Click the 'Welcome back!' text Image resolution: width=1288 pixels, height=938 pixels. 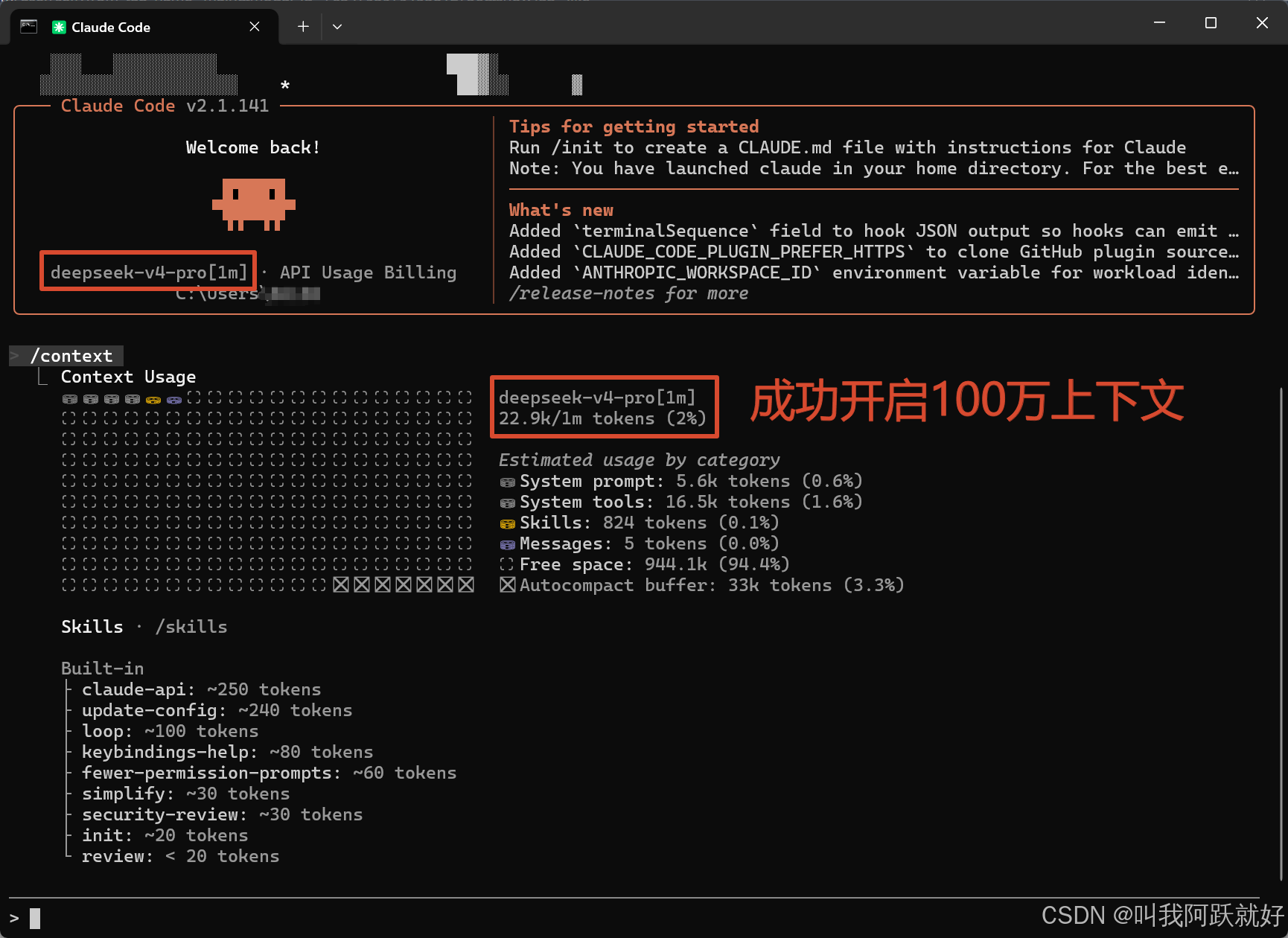point(253,147)
